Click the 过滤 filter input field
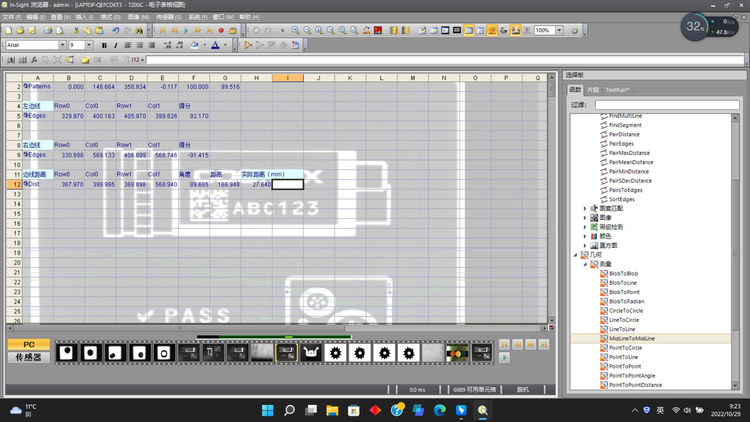Viewport: 750px width, 422px height. click(x=667, y=104)
